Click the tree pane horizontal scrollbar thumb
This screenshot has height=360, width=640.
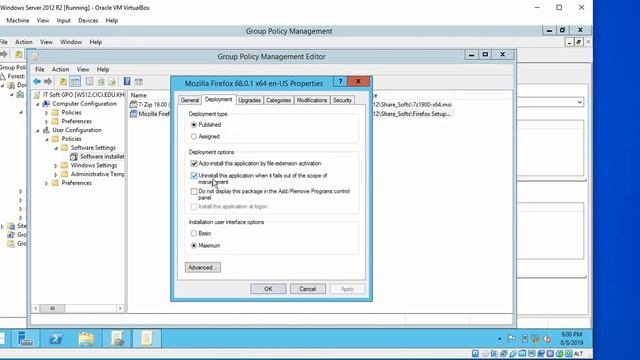52,308
